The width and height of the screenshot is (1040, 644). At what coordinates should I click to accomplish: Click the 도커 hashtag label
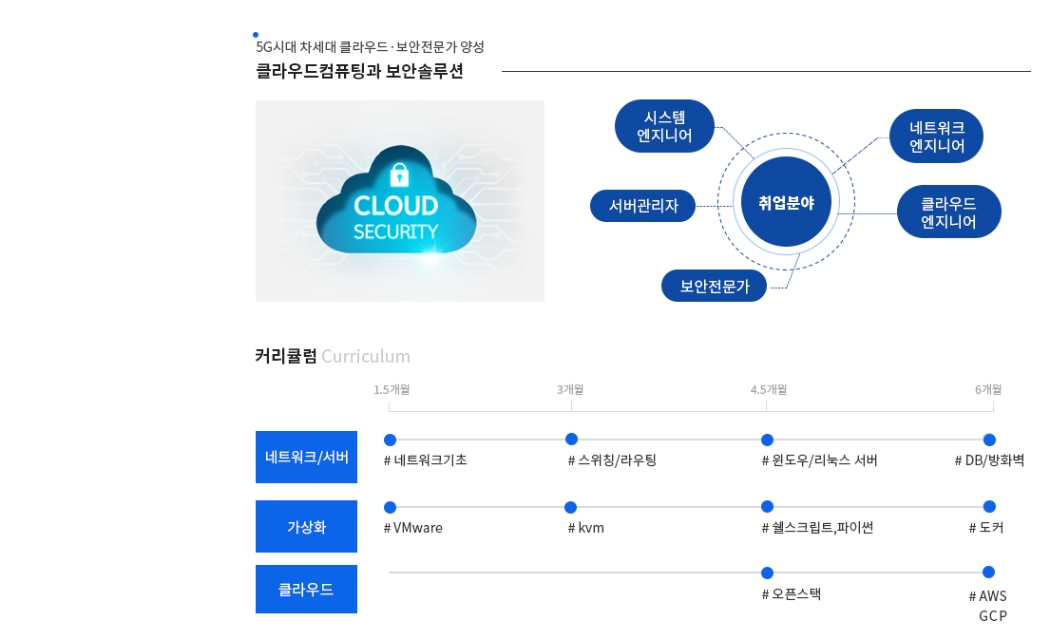coord(985,528)
